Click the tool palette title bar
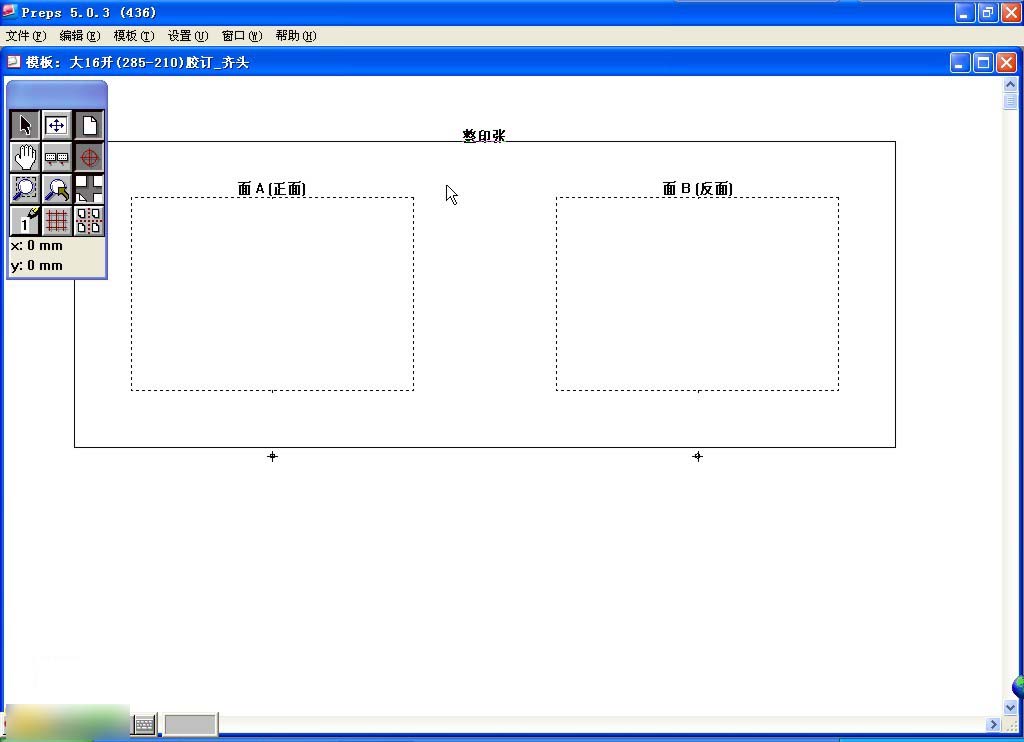Image resolution: width=1024 pixels, height=742 pixels. click(x=57, y=94)
